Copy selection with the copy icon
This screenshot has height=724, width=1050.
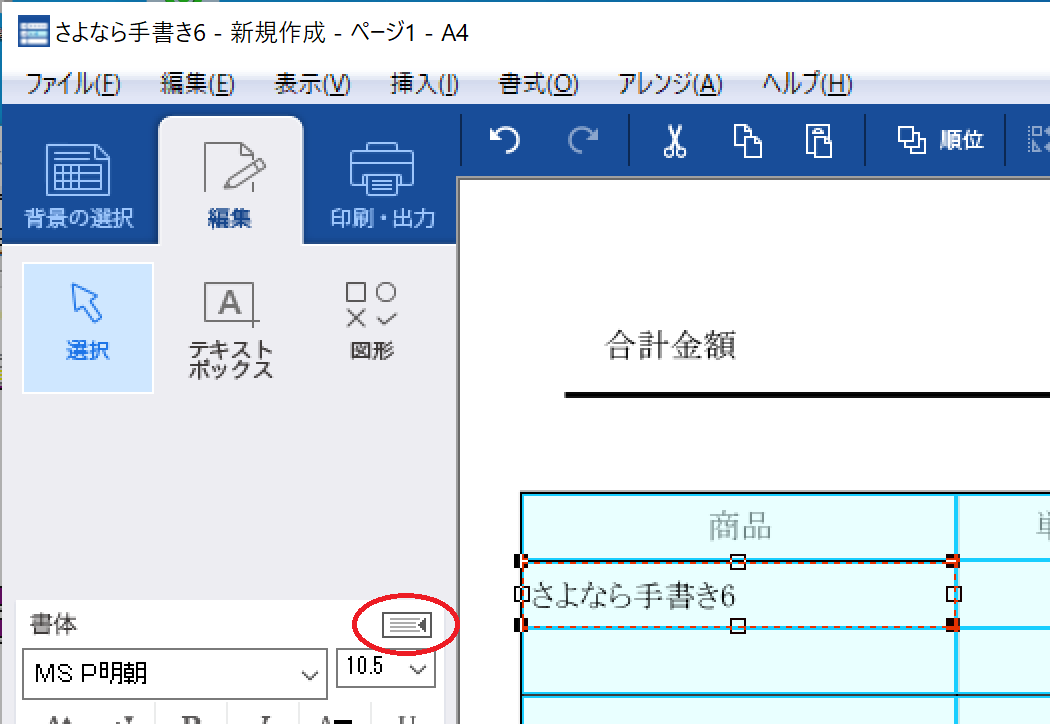747,141
